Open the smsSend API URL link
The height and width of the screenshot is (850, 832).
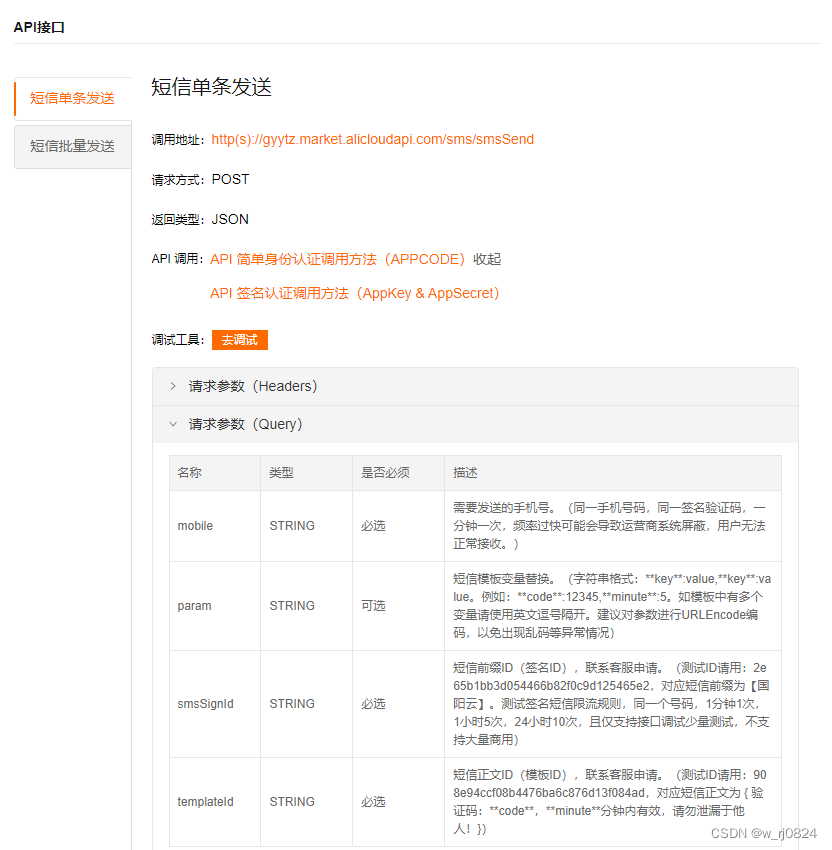(372, 139)
